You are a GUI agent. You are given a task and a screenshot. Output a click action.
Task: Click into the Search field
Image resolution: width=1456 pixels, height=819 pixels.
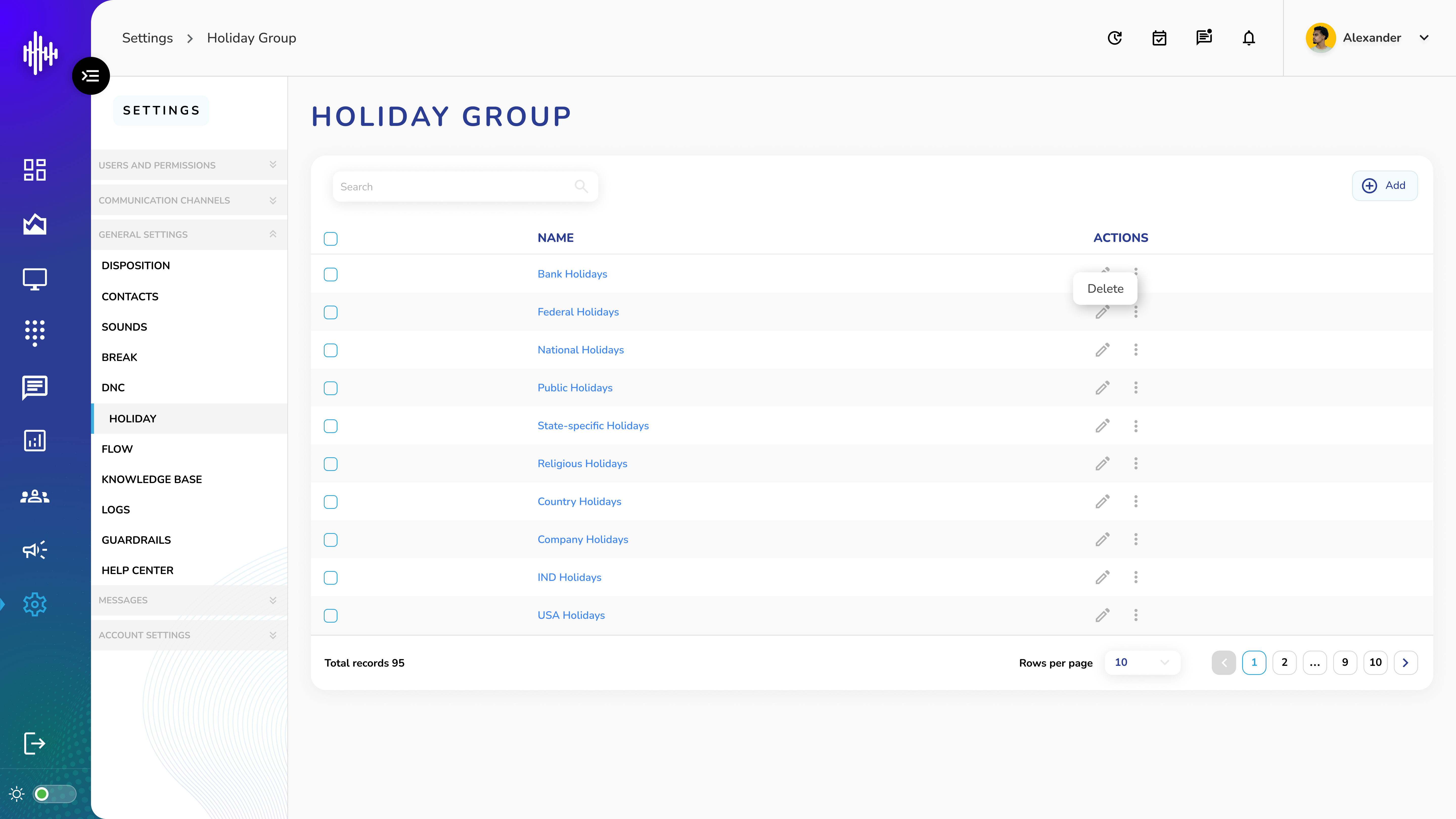465,187
